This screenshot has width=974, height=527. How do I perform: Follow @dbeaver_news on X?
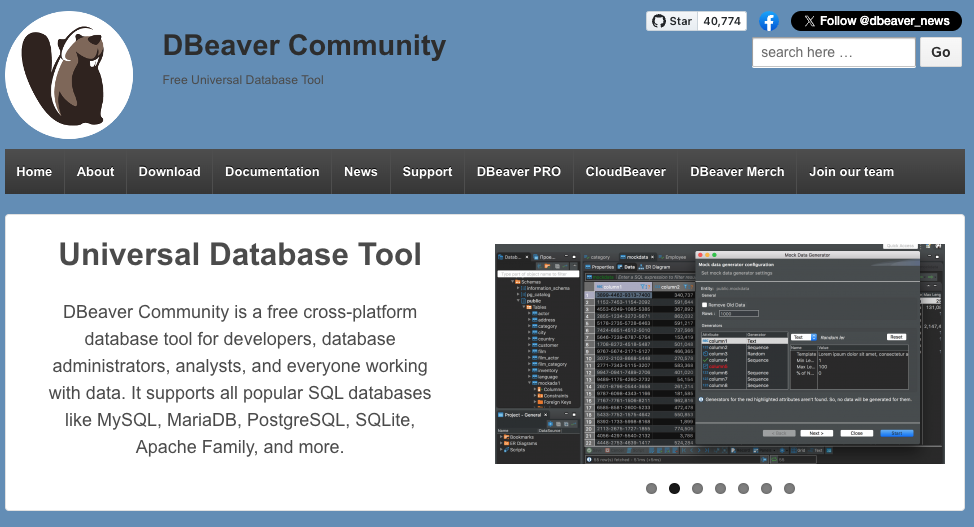876,21
